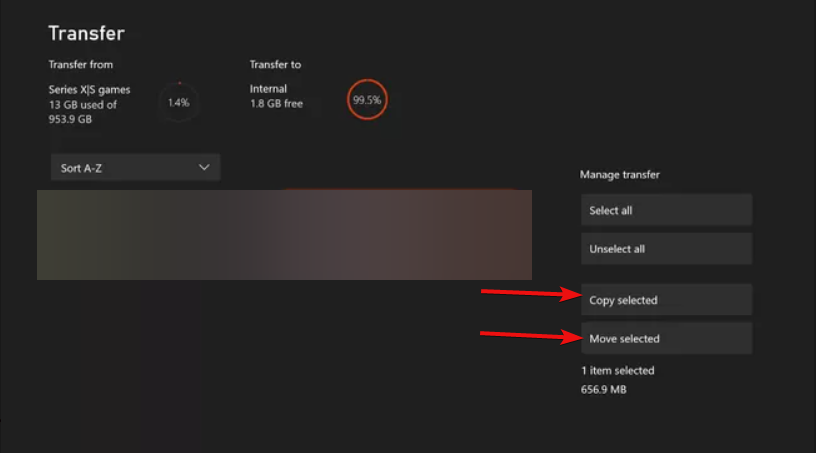Click Move selected to move the game
The width and height of the screenshot is (816, 453).
tap(666, 338)
